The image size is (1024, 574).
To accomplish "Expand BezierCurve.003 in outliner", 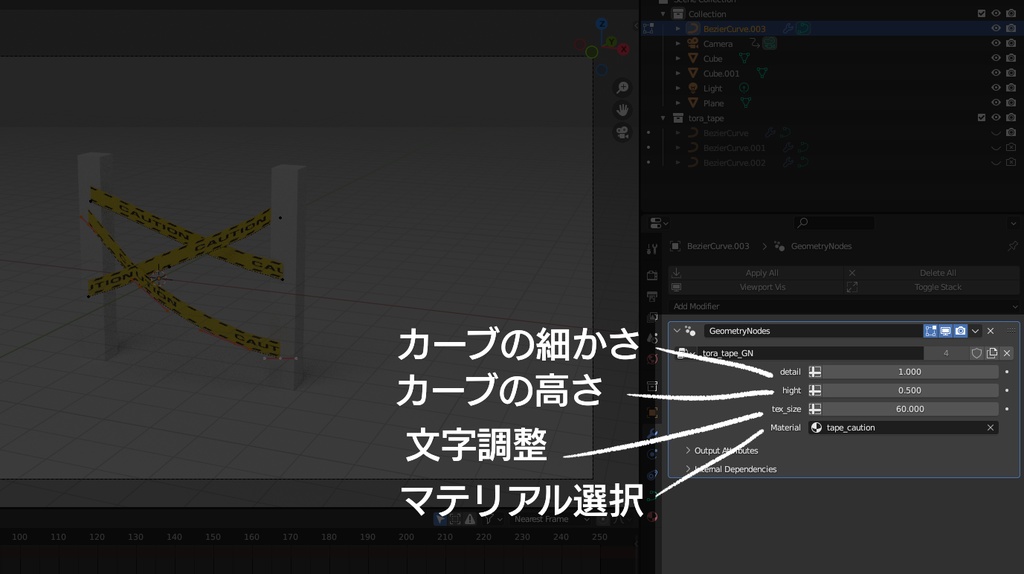I will click(678, 29).
